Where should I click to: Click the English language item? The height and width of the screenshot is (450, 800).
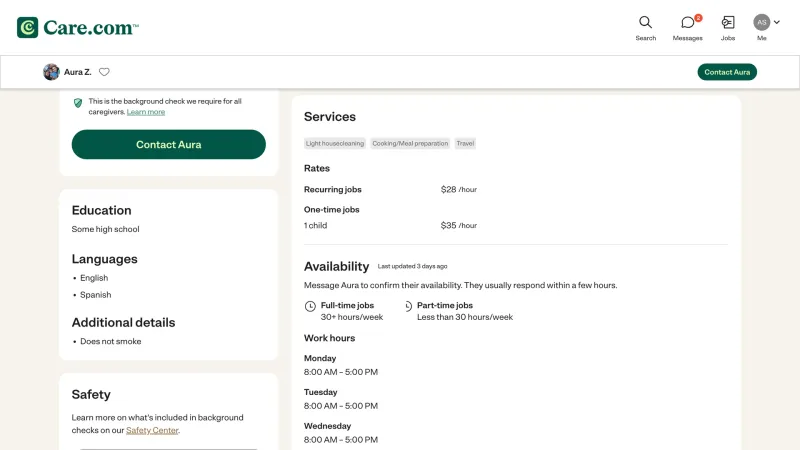pyautogui.click(x=94, y=278)
